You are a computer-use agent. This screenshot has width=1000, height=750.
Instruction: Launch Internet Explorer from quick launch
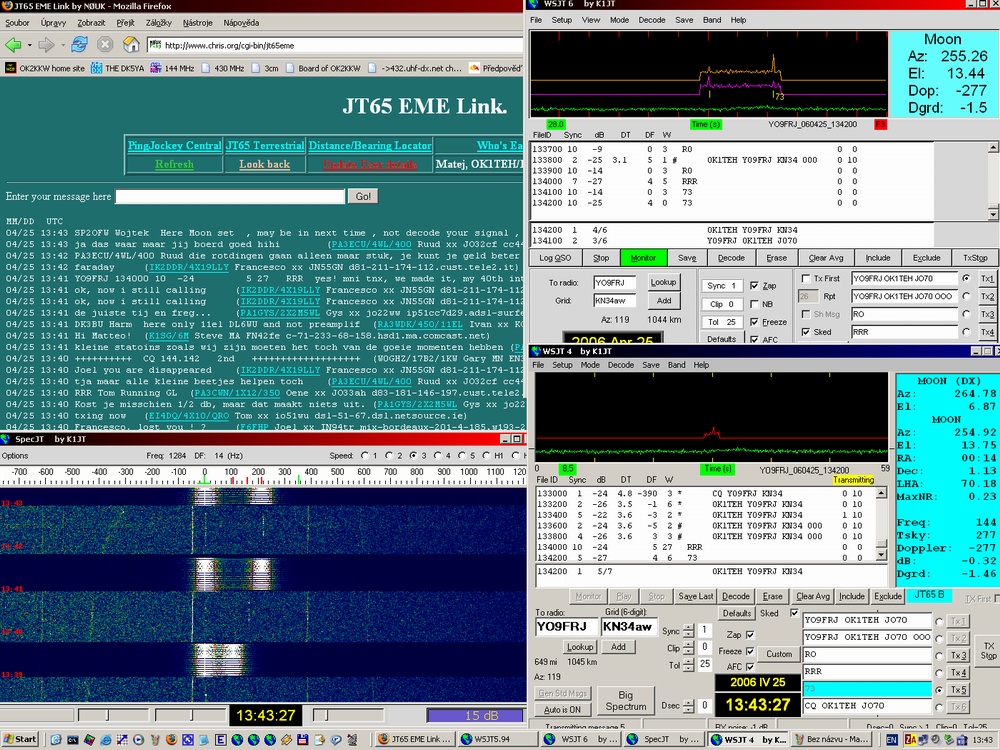tap(105, 740)
